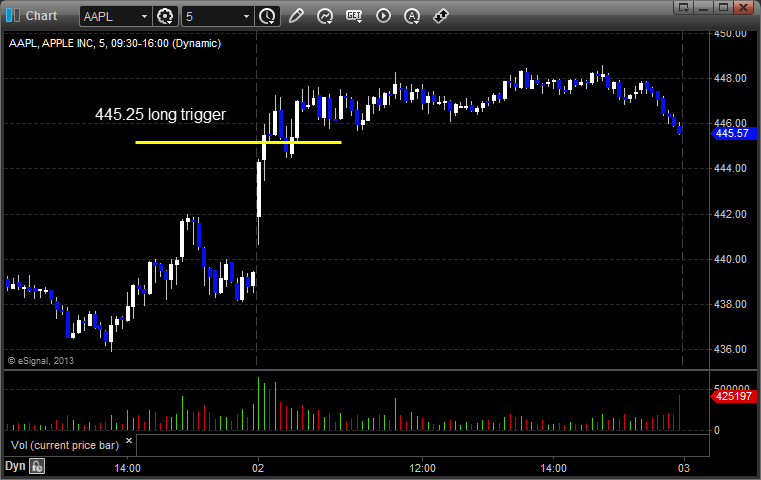Open the circled A alerts menu
The height and width of the screenshot is (480, 761).
click(x=412, y=16)
